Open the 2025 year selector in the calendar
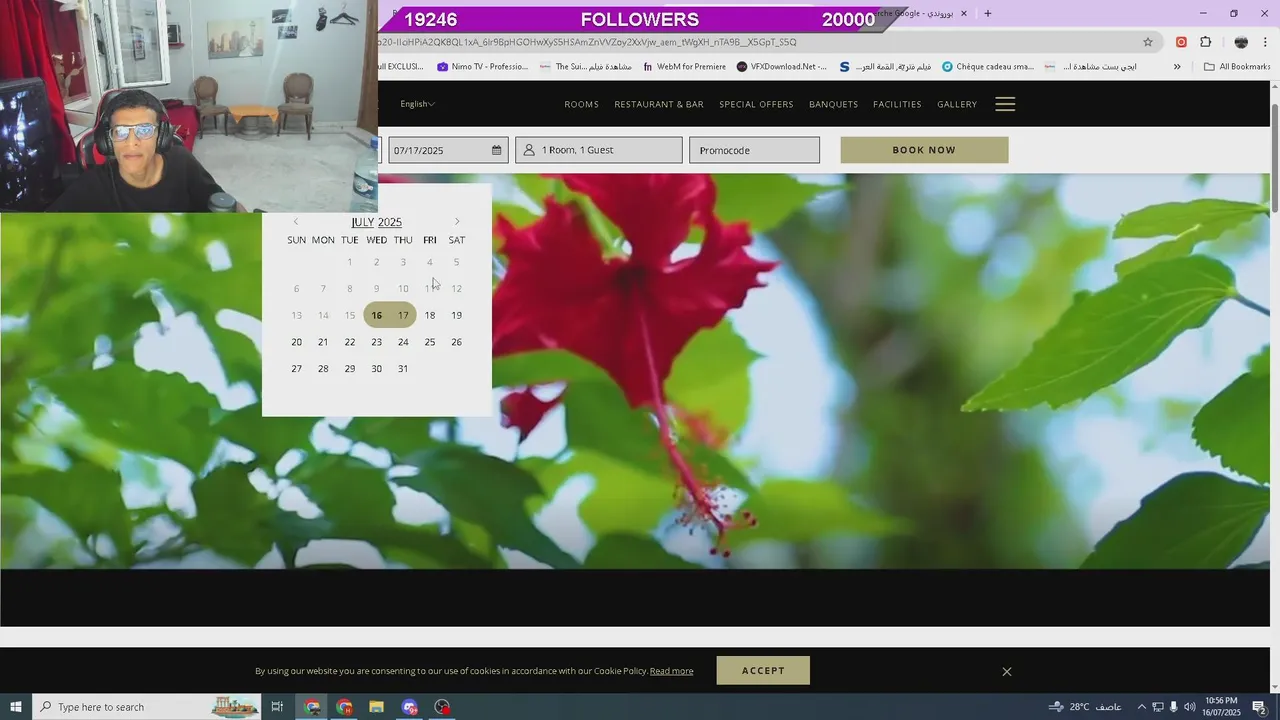The width and height of the screenshot is (1280, 720). [390, 222]
